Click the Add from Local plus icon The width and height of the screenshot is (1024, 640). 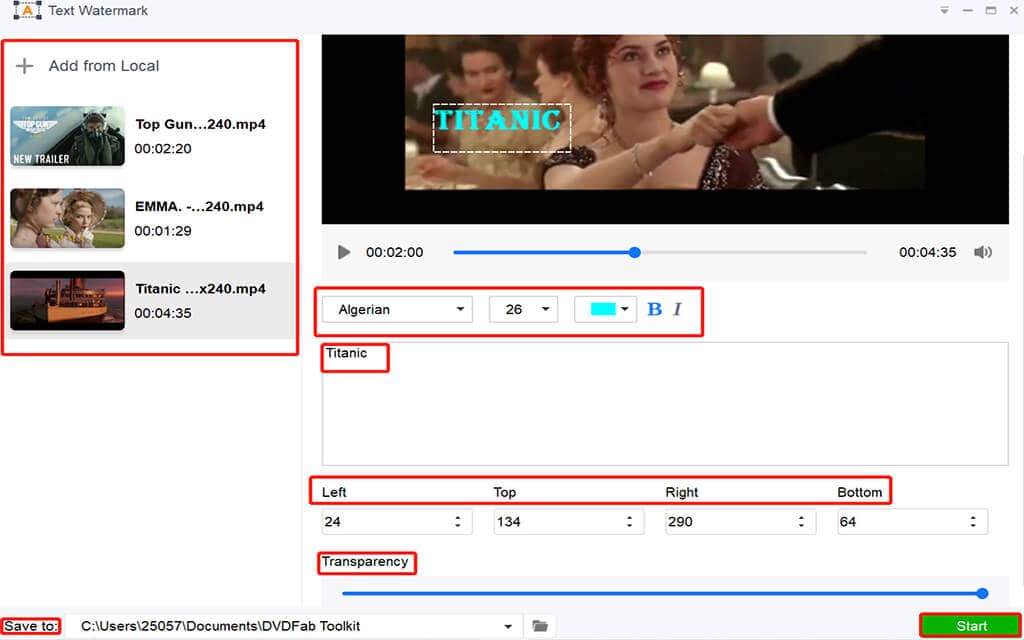pyautogui.click(x=25, y=66)
